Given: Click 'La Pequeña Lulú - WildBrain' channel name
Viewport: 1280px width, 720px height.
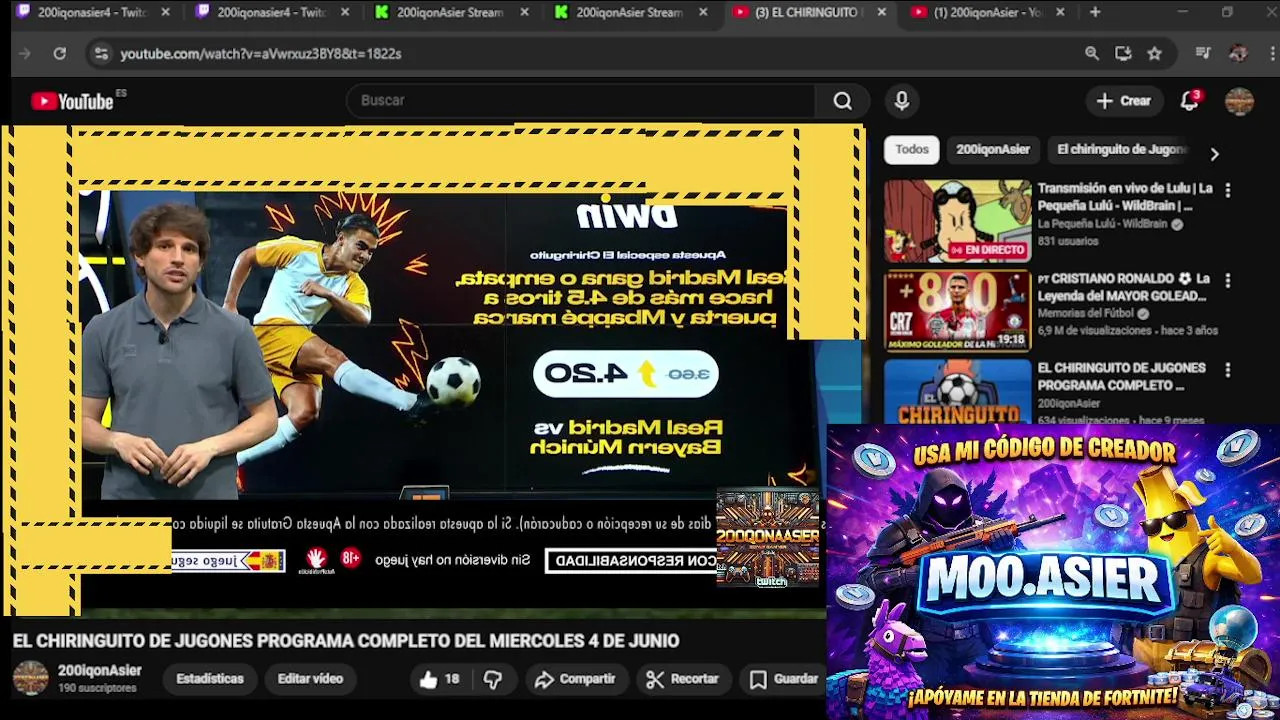Looking at the screenshot, I should click(x=1102, y=224).
